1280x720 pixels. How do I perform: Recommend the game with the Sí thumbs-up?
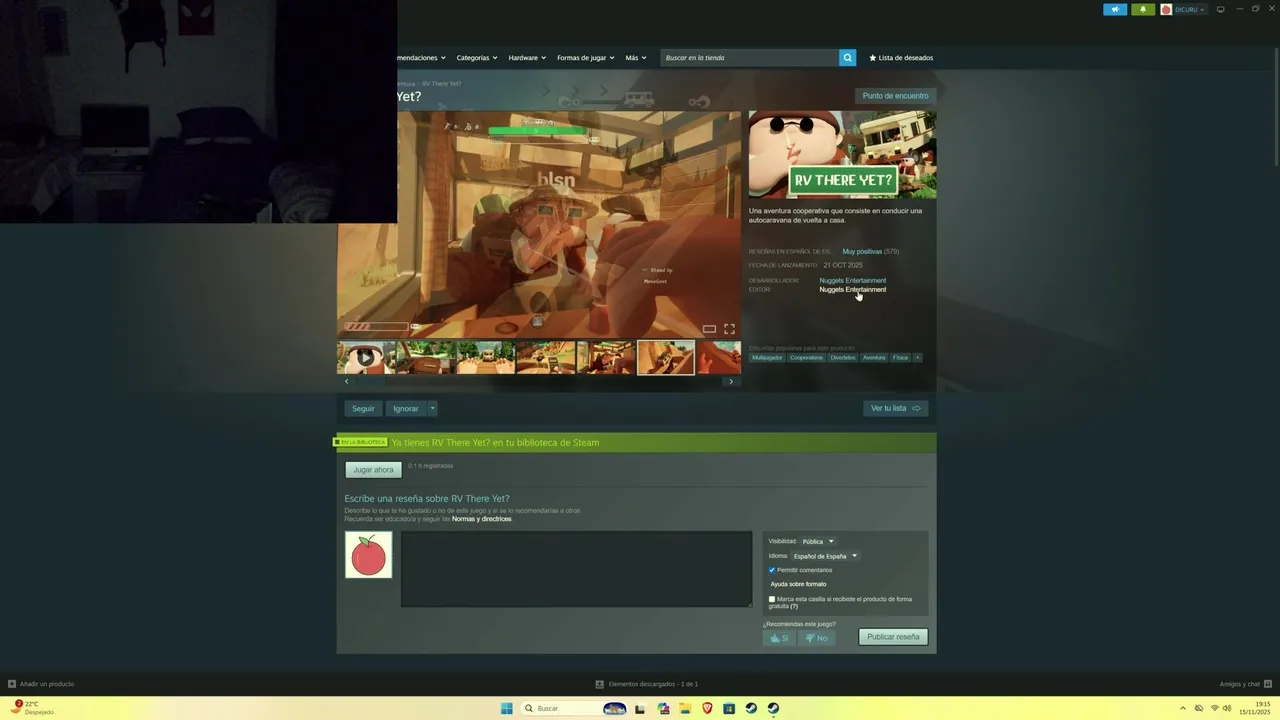pyautogui.click(x=779, y=638)
